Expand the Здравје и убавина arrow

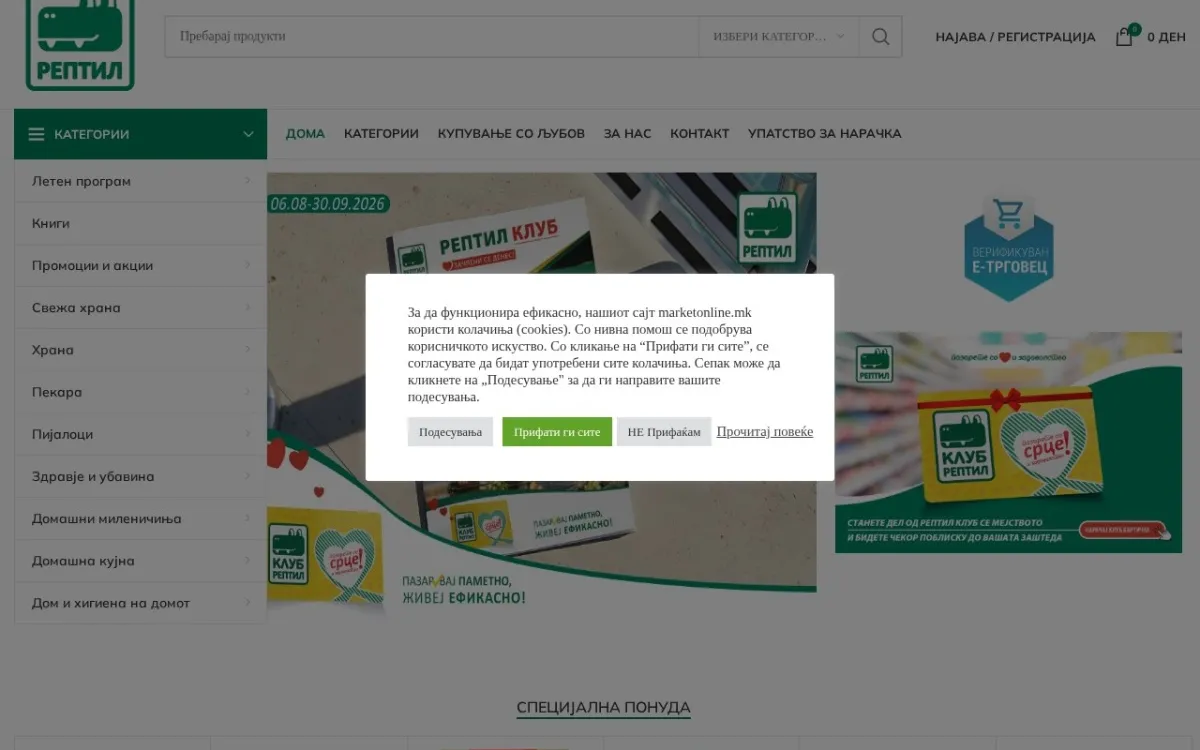point(247,476)
